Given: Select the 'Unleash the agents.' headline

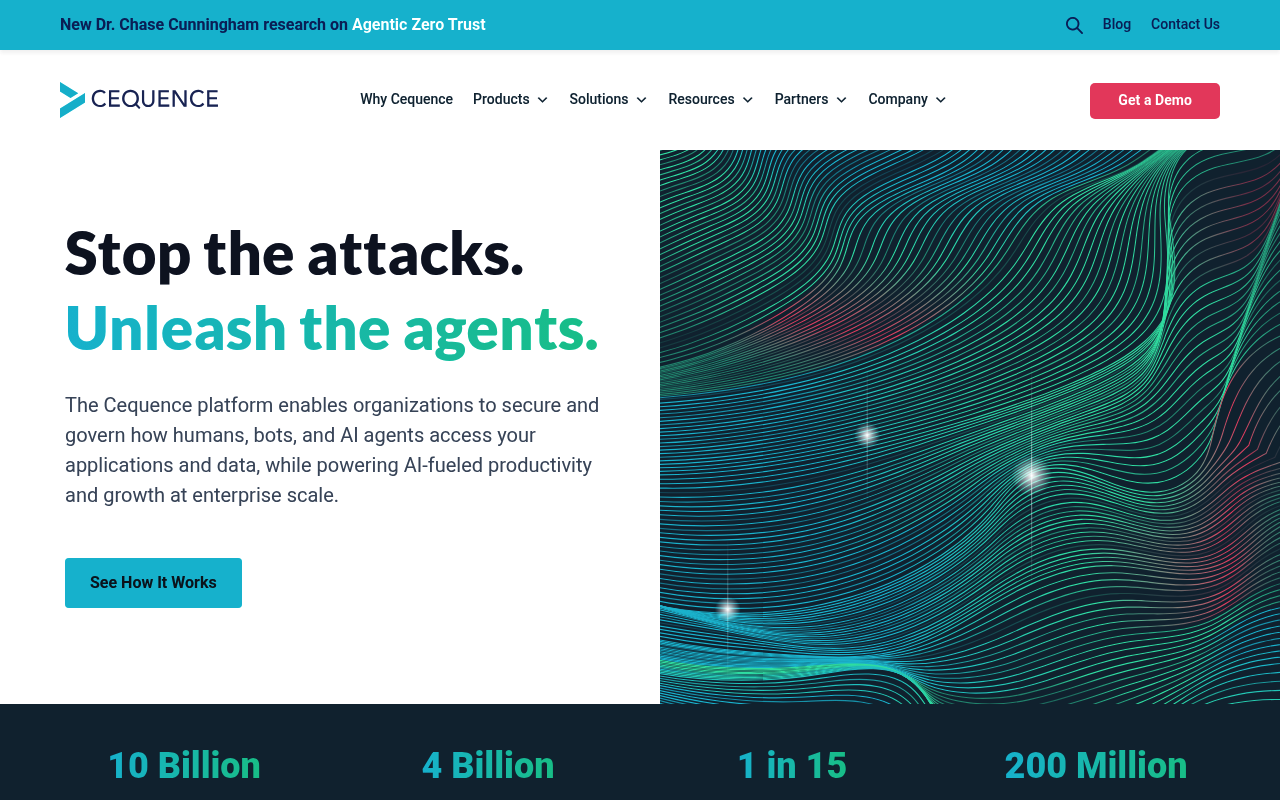Looking at the screenshot, I should coord(332,328).
